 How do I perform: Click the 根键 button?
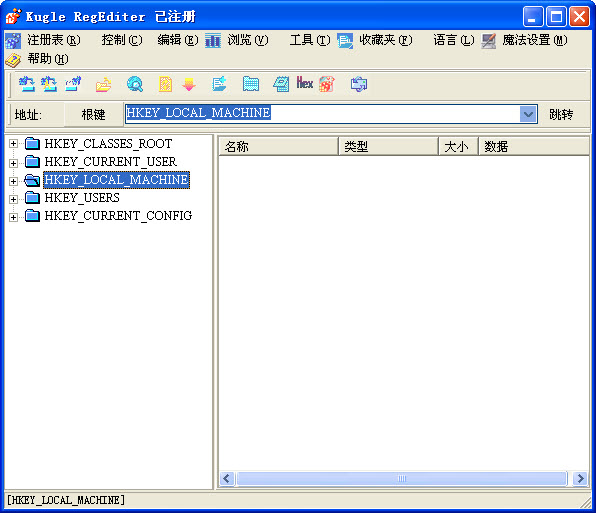[x=93, y=114]
